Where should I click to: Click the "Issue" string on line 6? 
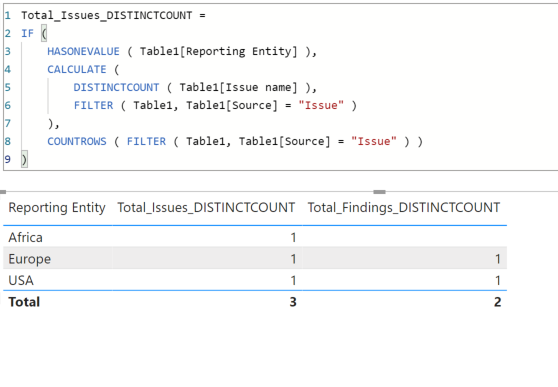point(321,105)
